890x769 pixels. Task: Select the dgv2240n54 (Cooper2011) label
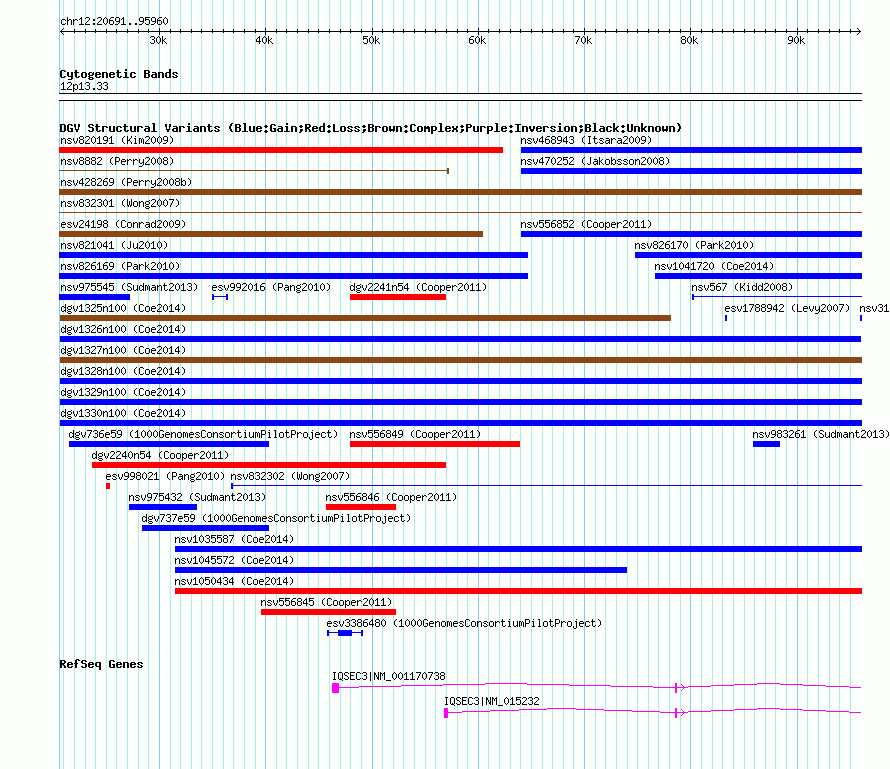pos(160,455)
